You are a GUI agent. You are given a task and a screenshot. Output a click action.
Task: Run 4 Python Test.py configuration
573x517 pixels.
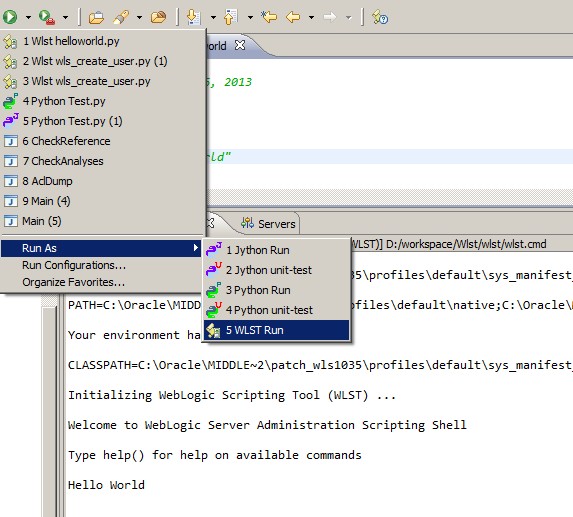tap(102, 101)
